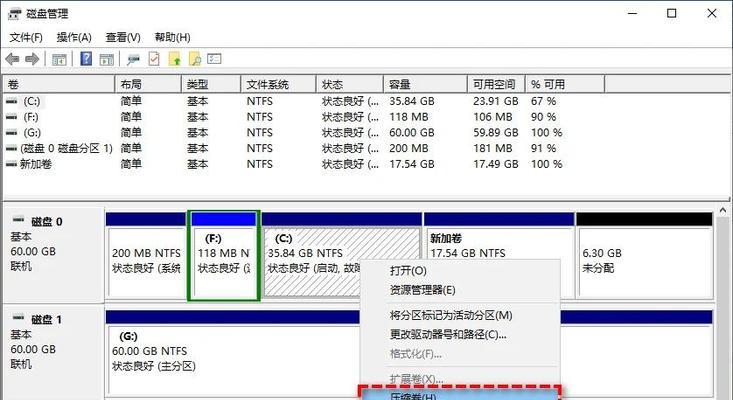The image size is (733, 400).
Task: Click the checkmark properties toolbar icon
Action: (x=154, y=59)
